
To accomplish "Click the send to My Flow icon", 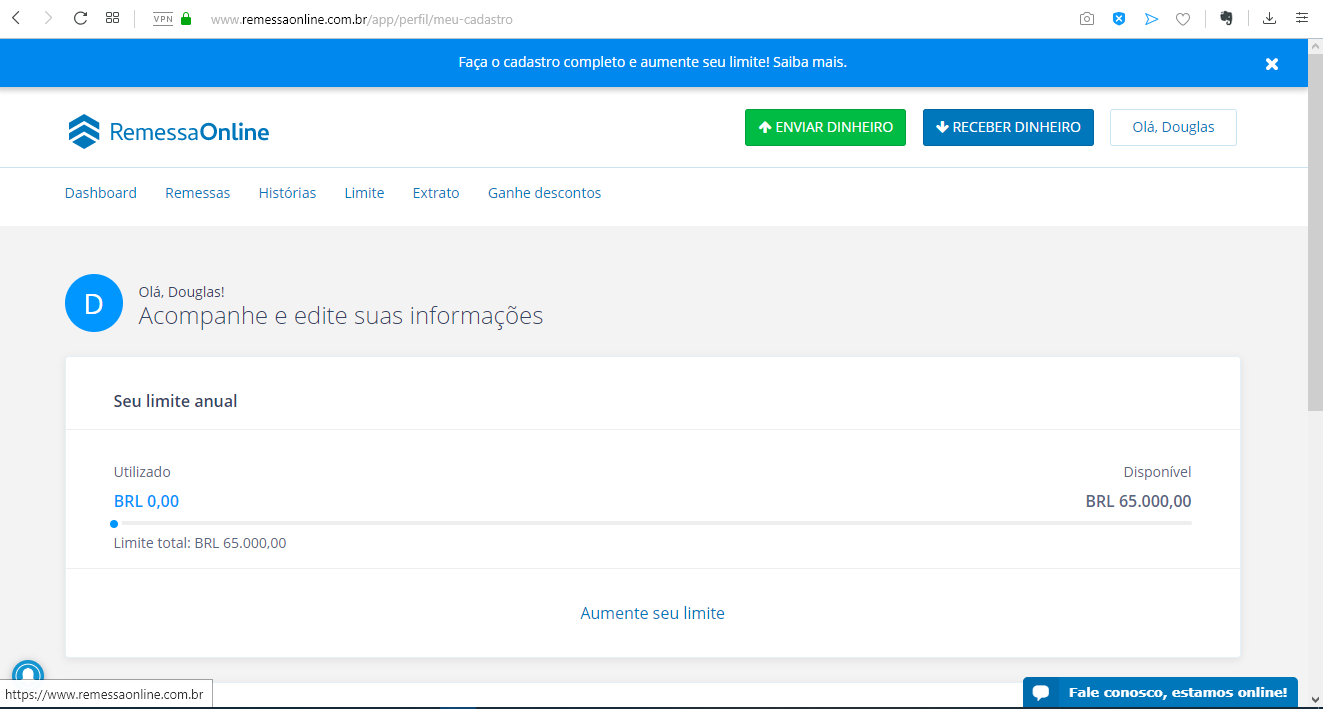I will (1151, 19).
